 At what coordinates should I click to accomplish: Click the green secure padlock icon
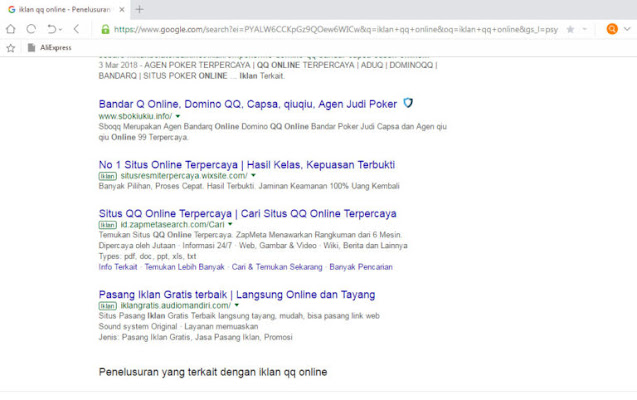(105, 29)
